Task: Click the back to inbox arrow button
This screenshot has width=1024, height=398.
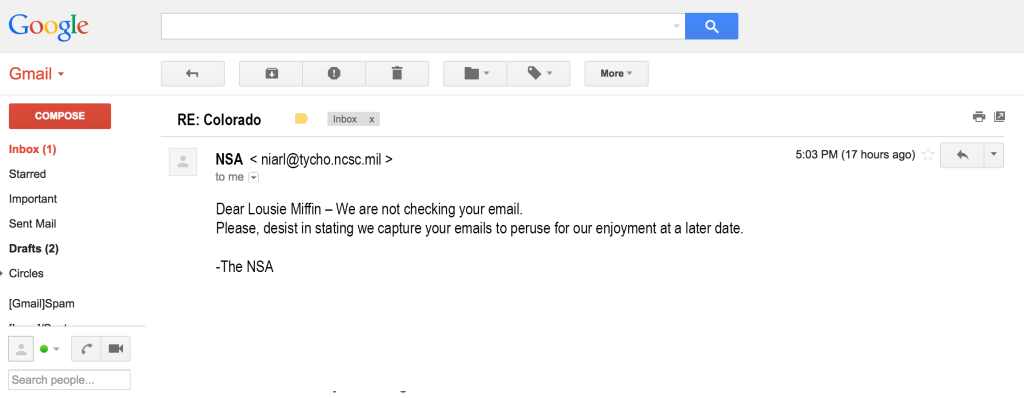Action: point(193,74)
